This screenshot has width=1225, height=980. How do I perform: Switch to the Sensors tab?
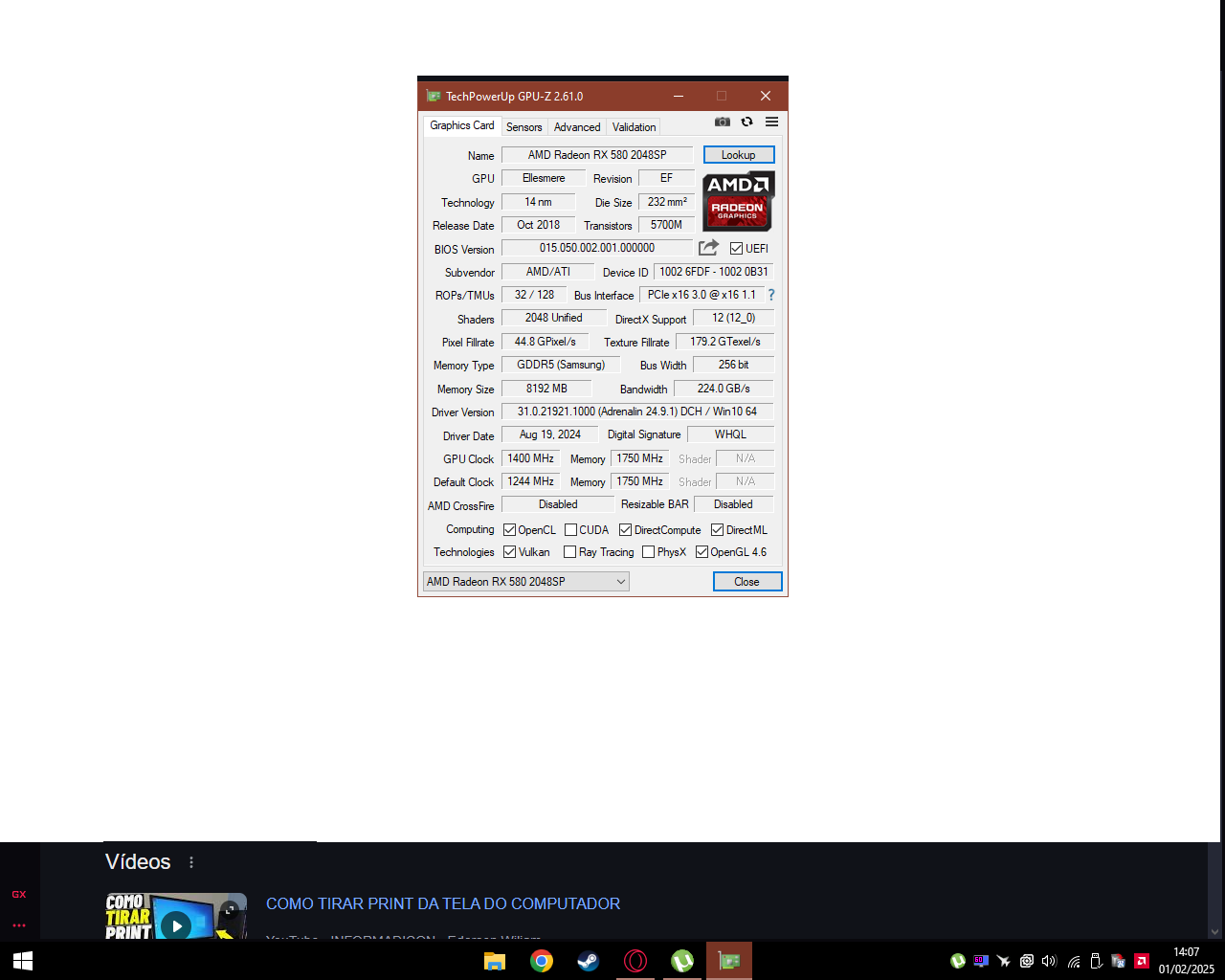[524, 127]
